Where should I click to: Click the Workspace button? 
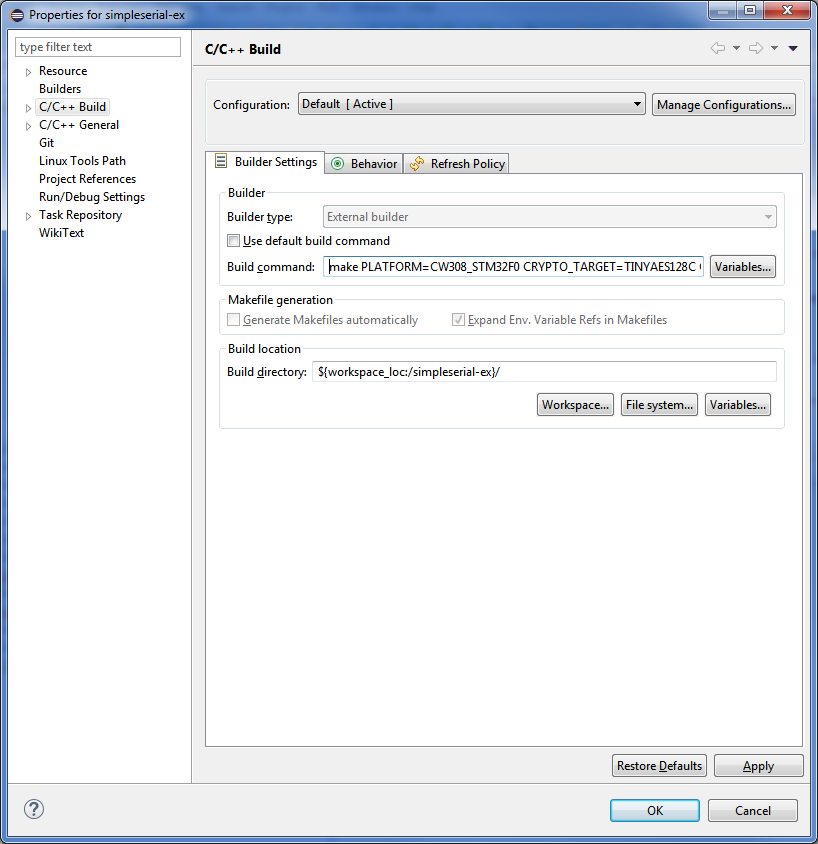(x=575, y=405)
